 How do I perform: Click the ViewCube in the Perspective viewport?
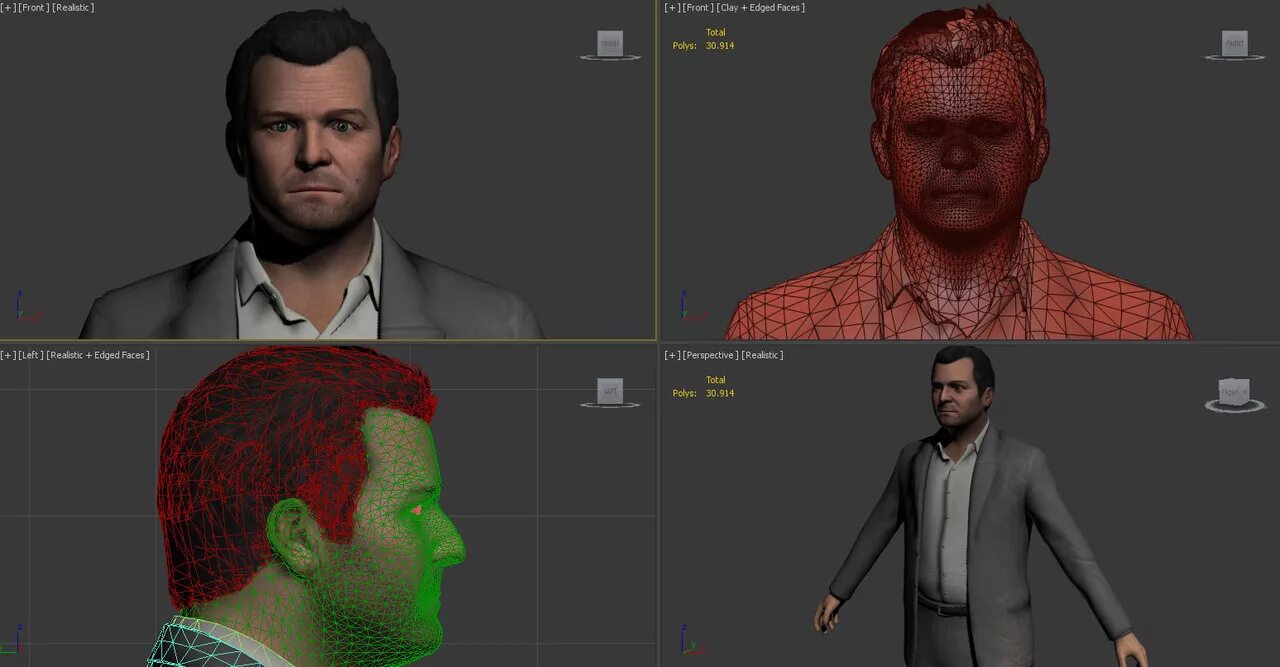pos(1235,394)
